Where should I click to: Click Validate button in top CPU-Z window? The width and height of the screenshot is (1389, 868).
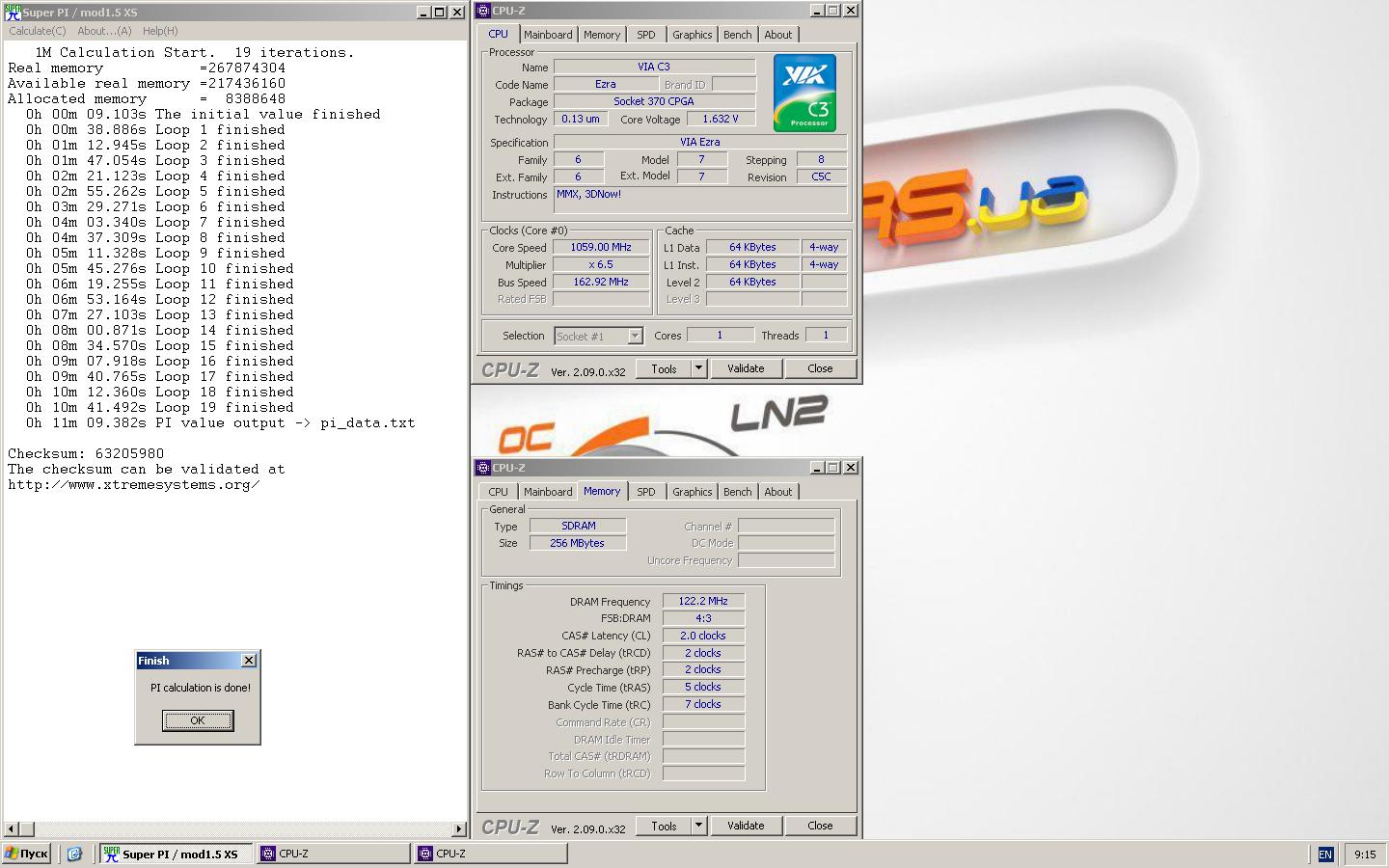(746, 368)
